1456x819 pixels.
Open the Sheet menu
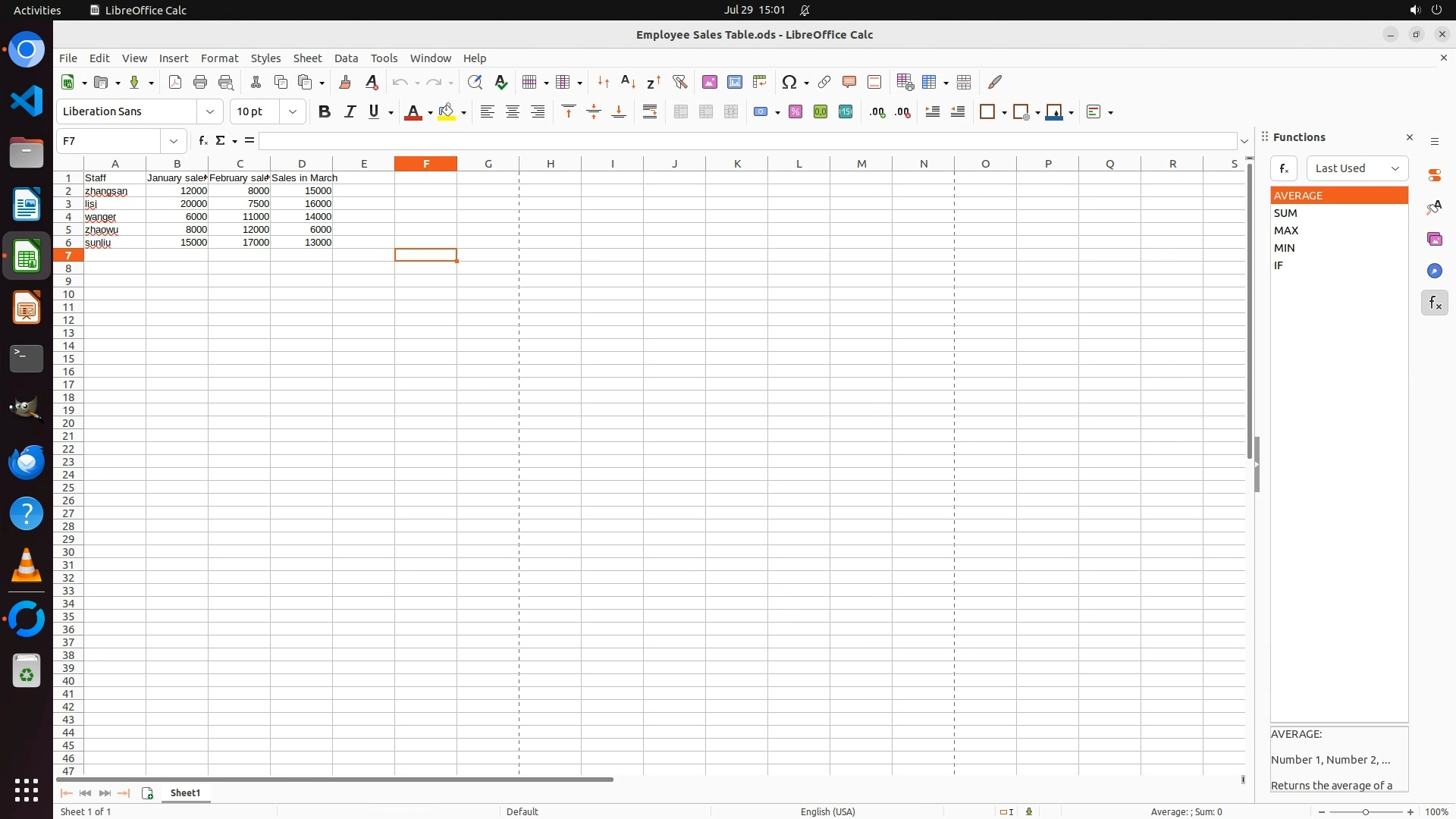pyautogui.click(x=307, y=58)
